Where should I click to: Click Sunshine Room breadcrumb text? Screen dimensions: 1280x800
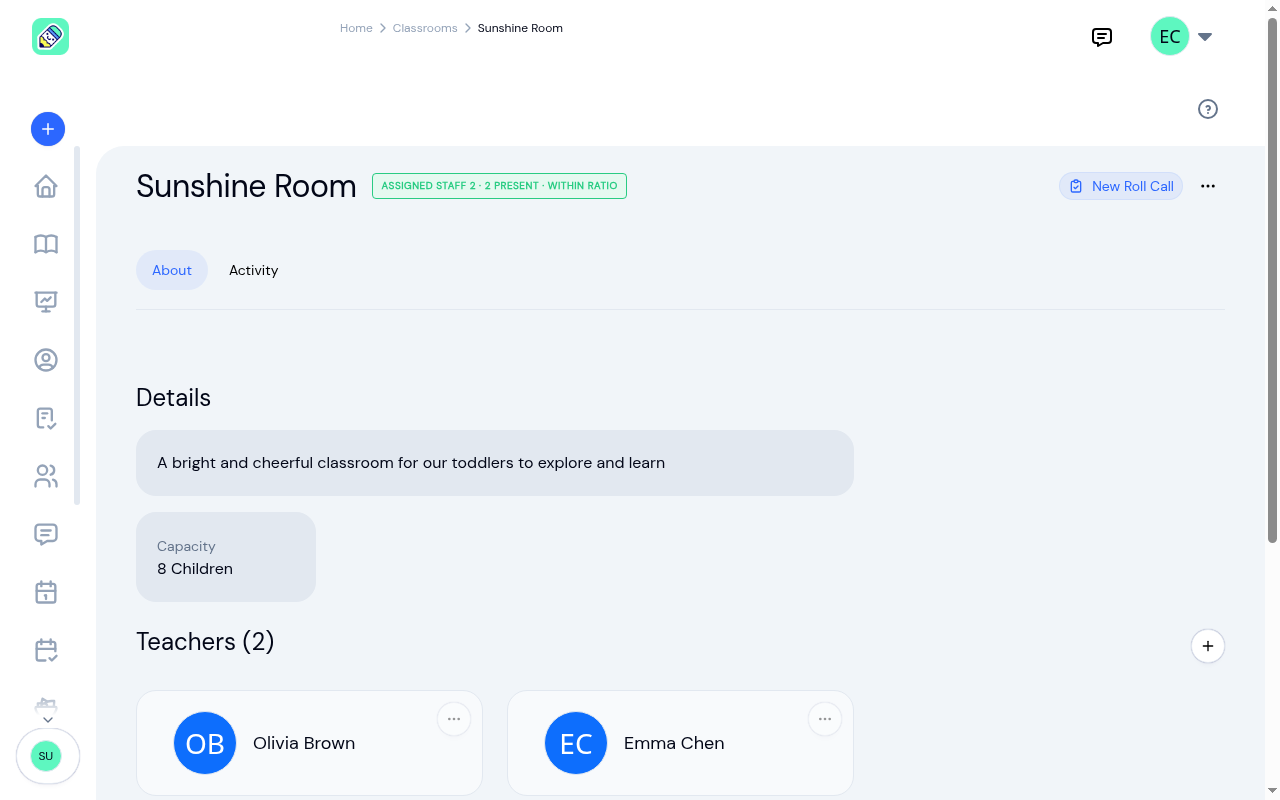(520, 28)
